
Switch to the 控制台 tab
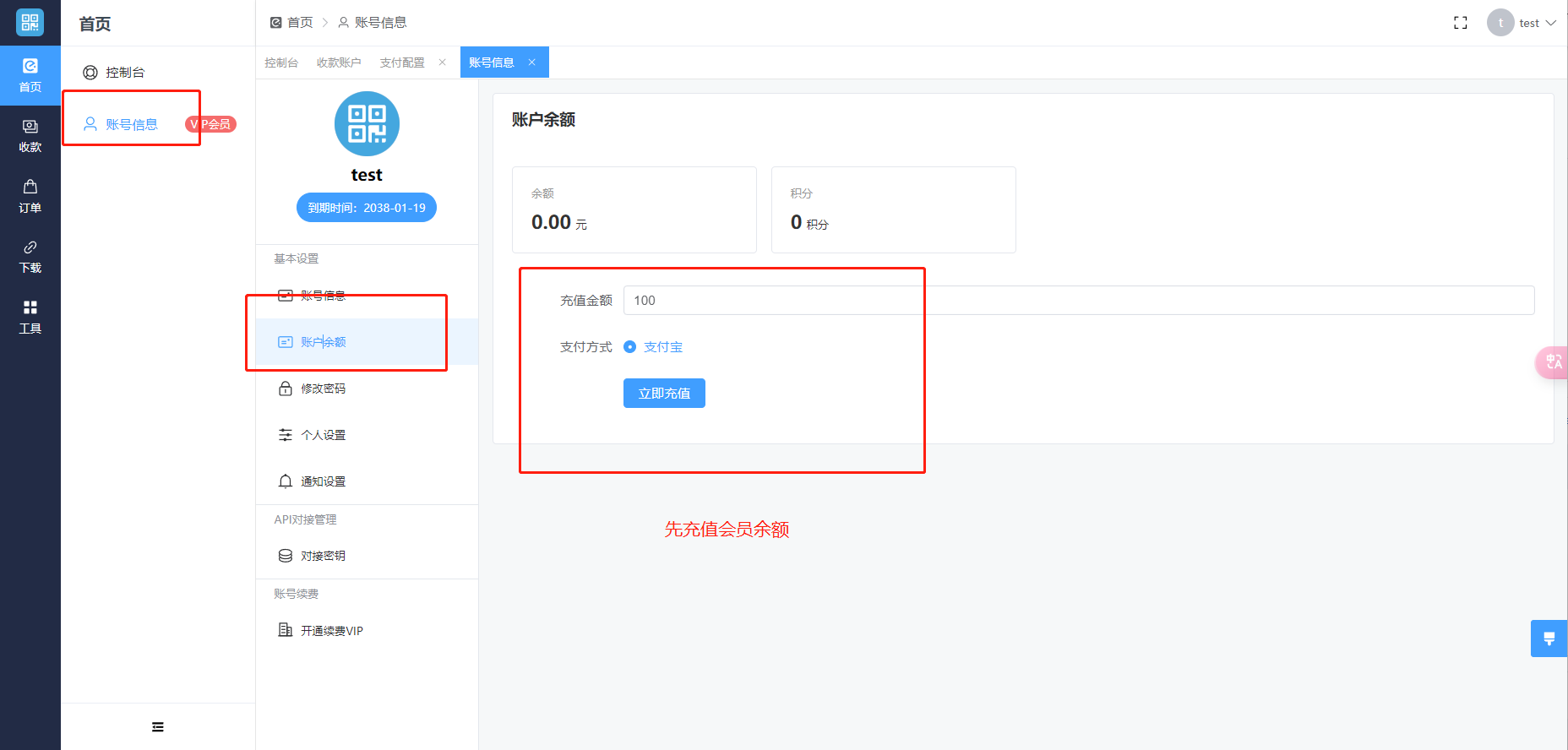[281, 62]
